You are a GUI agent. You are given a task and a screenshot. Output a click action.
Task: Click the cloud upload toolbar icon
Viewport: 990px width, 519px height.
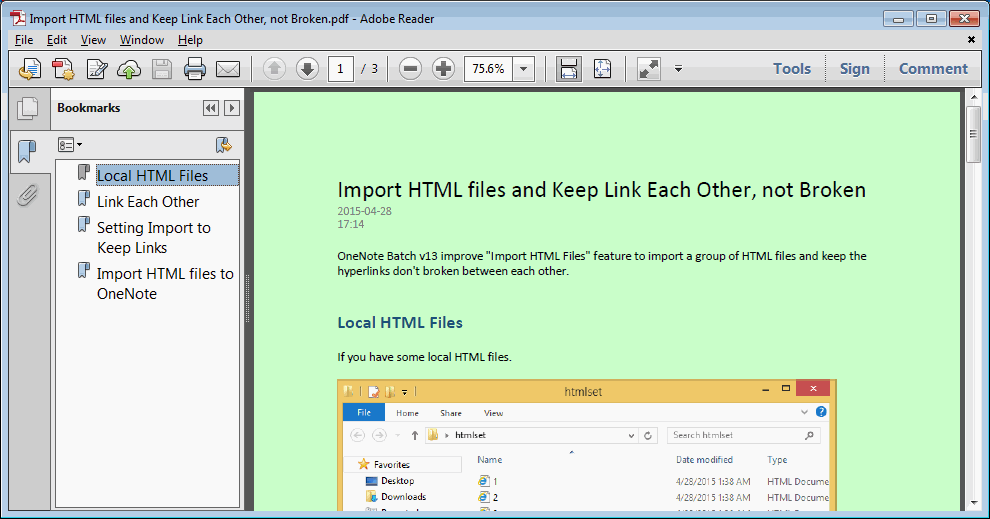(129, 69)
